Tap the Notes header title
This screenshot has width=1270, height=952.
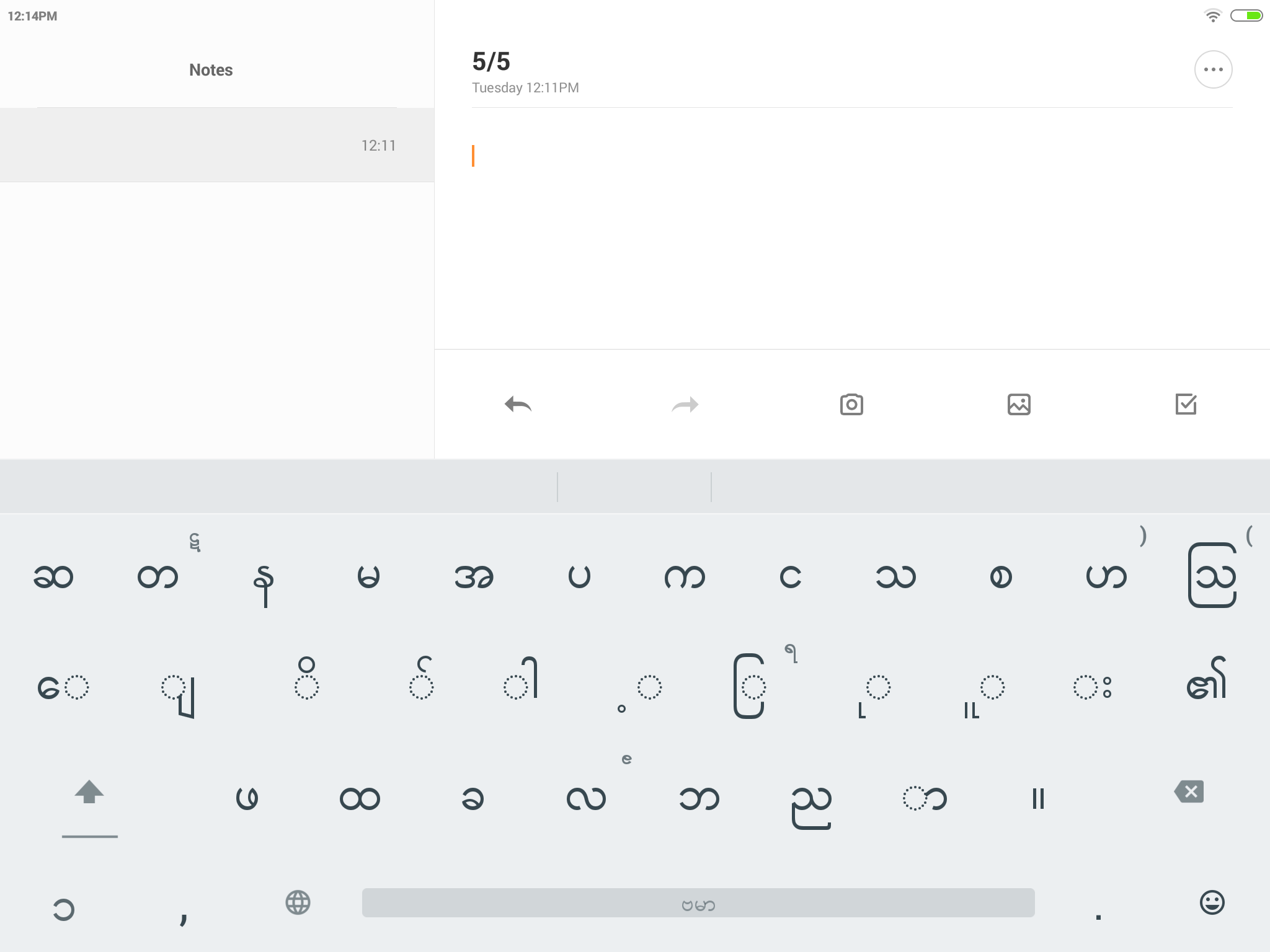211,70
